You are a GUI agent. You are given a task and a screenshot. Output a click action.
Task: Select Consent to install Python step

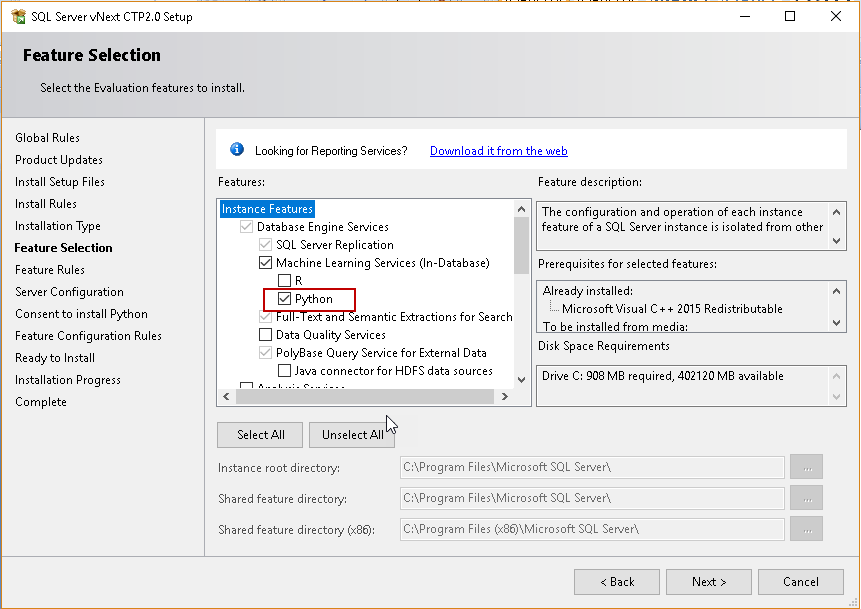pos(80,313)
